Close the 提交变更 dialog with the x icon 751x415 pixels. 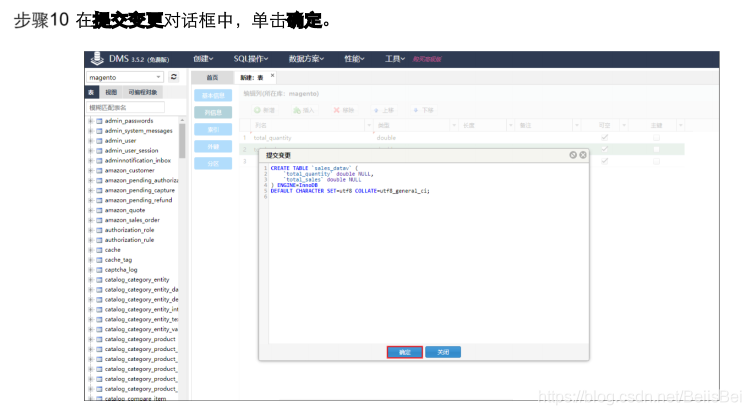[x=583, y=155]
